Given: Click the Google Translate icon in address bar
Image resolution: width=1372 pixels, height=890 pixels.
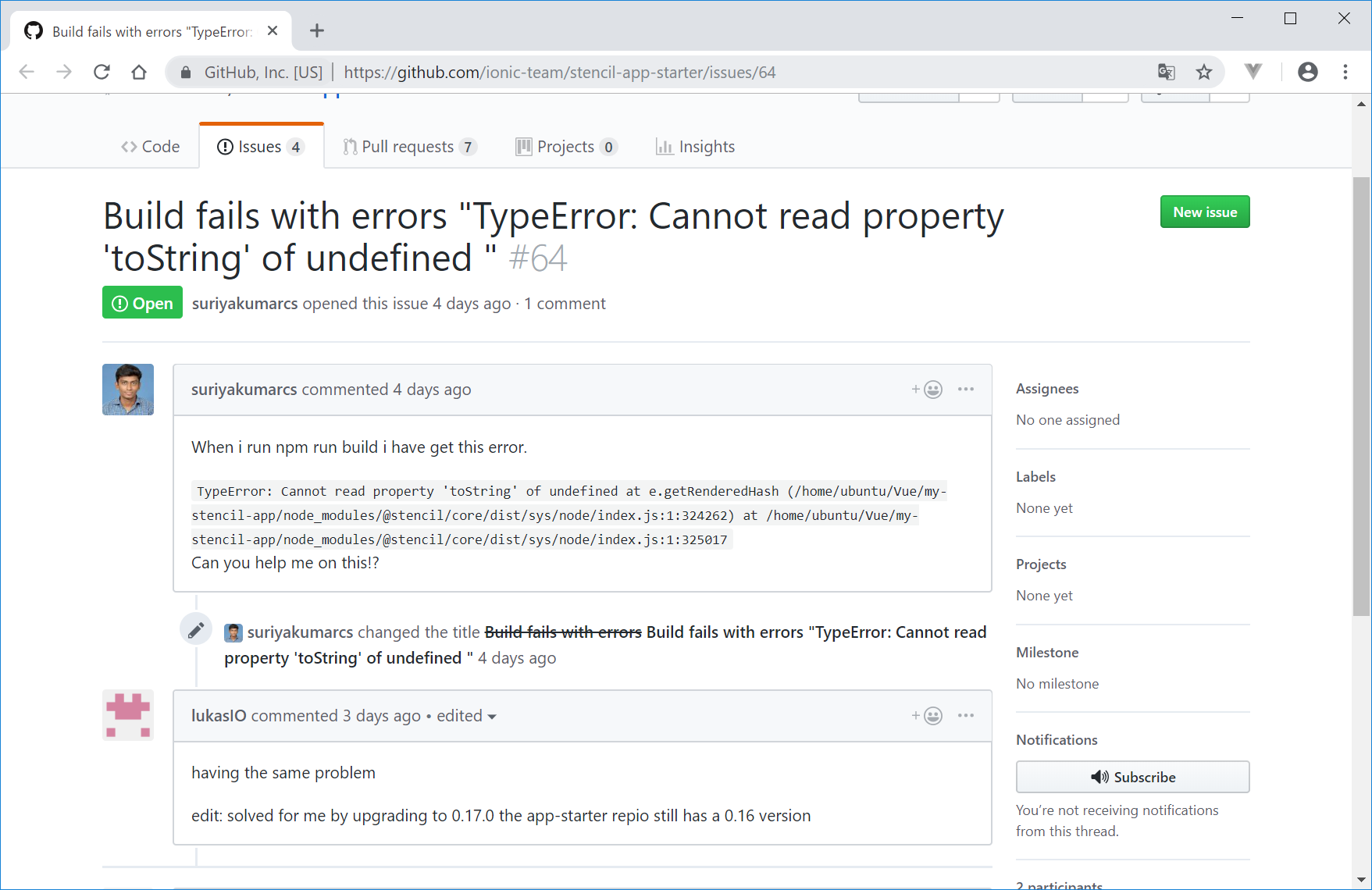Looking at the screenshot, I should pyautogui.click(x=1166, y=72).
